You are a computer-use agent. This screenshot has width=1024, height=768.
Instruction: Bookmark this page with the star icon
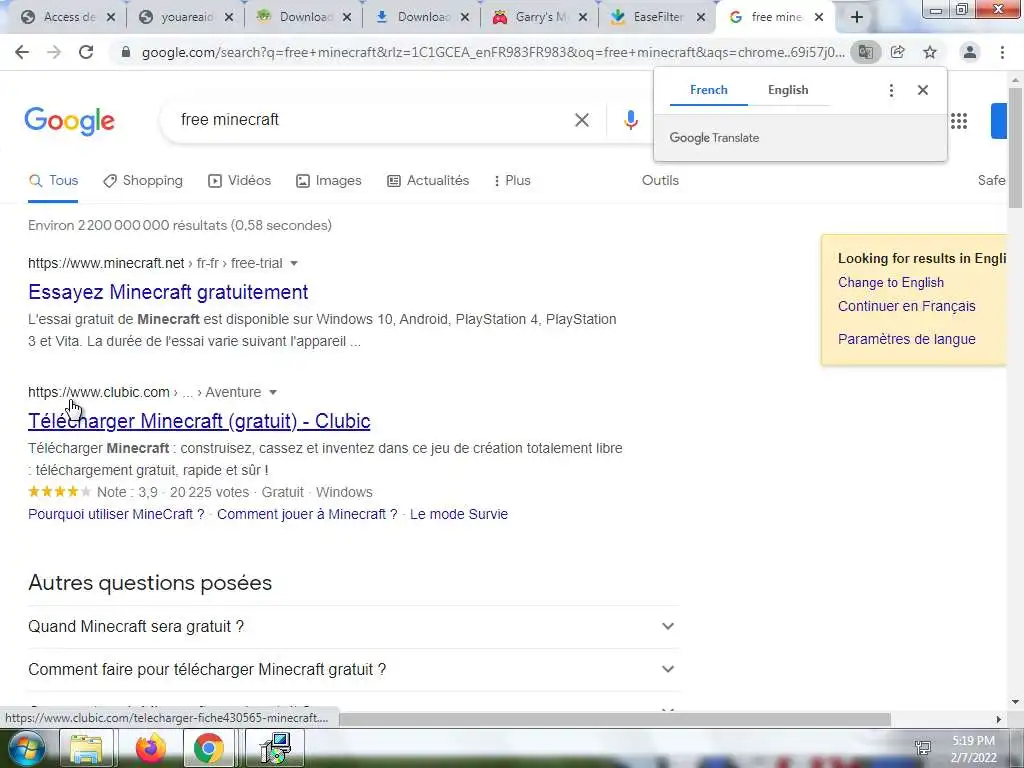click(x=930, y=52)
